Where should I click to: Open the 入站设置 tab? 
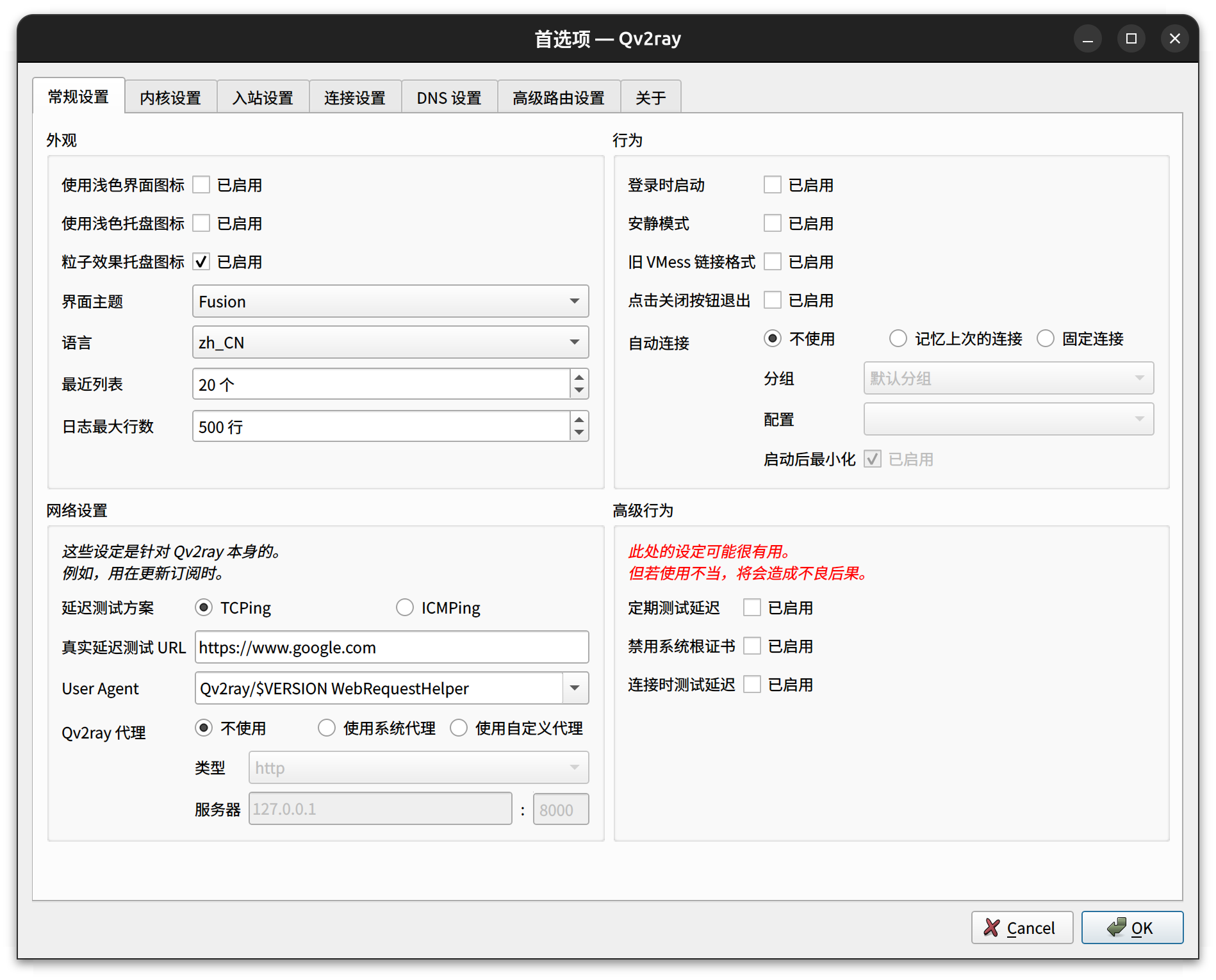[x=263, y=97]
